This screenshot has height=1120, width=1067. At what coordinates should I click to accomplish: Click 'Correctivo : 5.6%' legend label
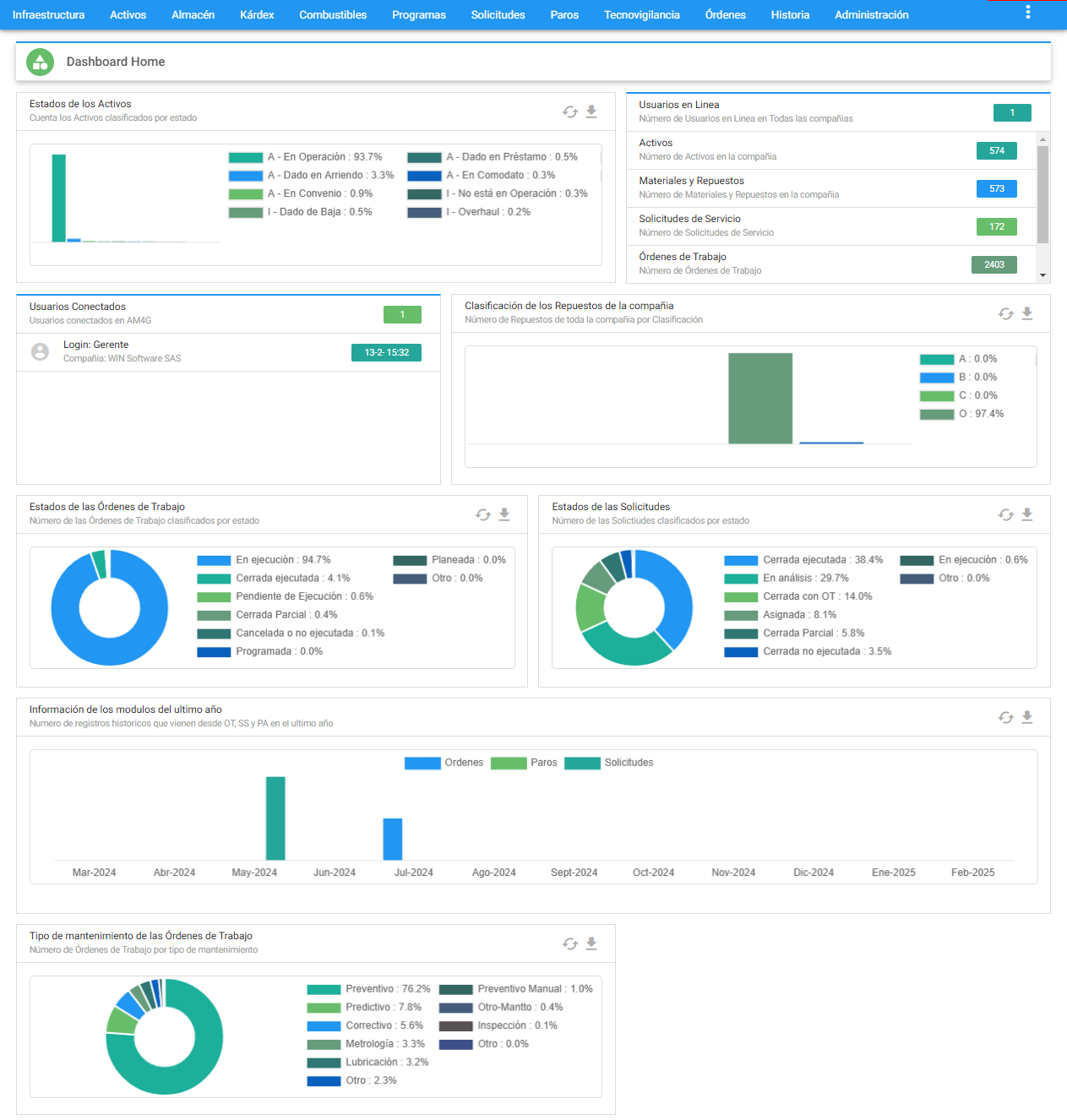point(384,1025)
